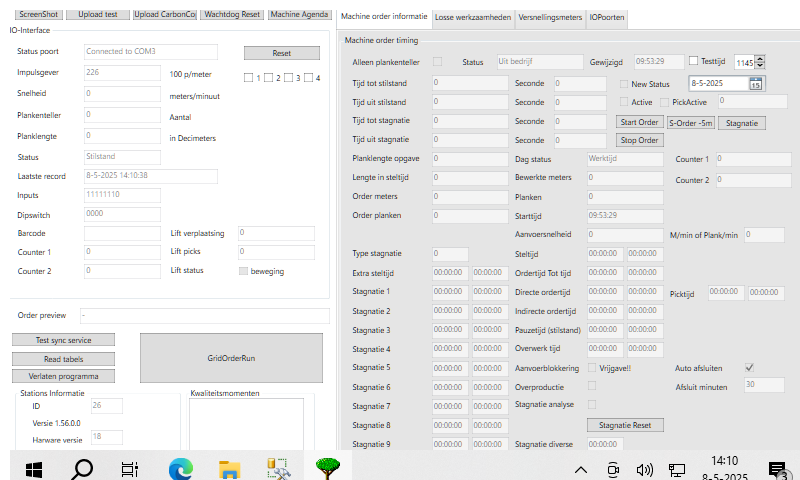The height and width of the screenshot is (480, 800).
Task: Open the calendar picker for date 8-5-2025
Action: click(756, 83)
